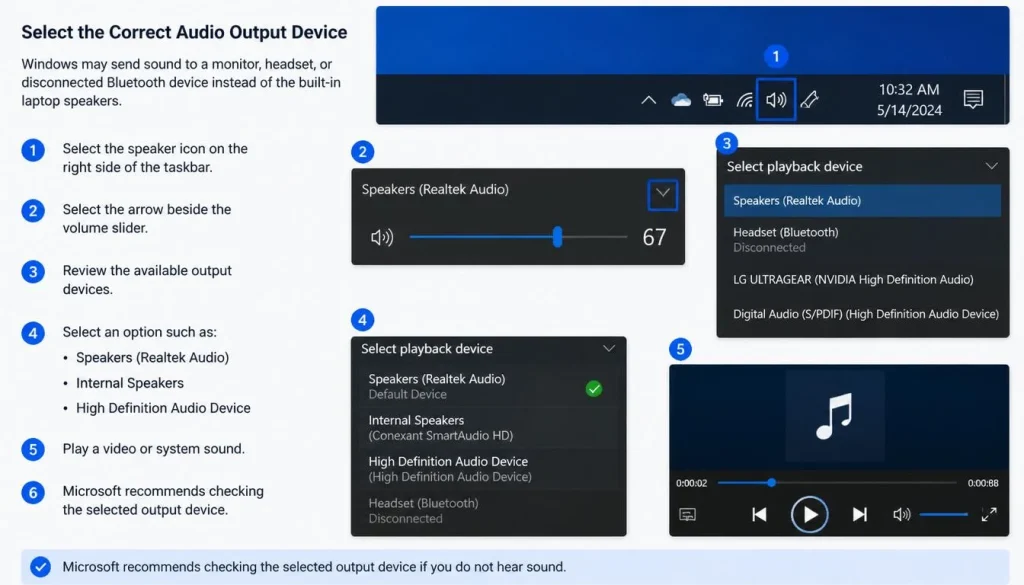Mute the media player speaker icon
Screen dimensions: 1024x585
(x=901, y=514)
